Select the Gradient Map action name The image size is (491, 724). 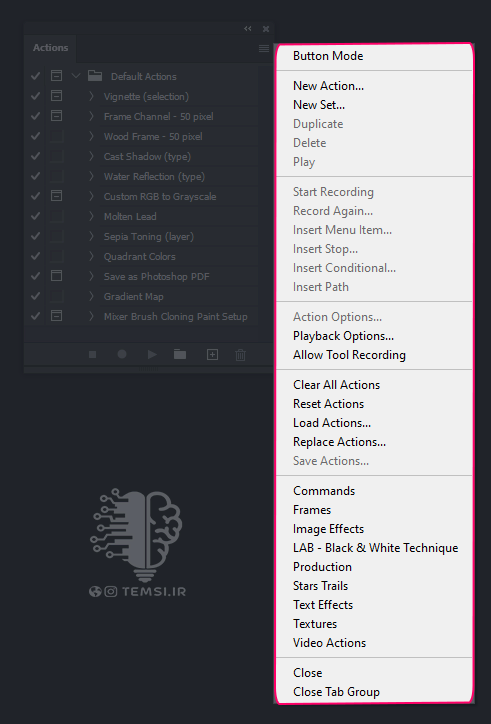[x=133, y=296]
